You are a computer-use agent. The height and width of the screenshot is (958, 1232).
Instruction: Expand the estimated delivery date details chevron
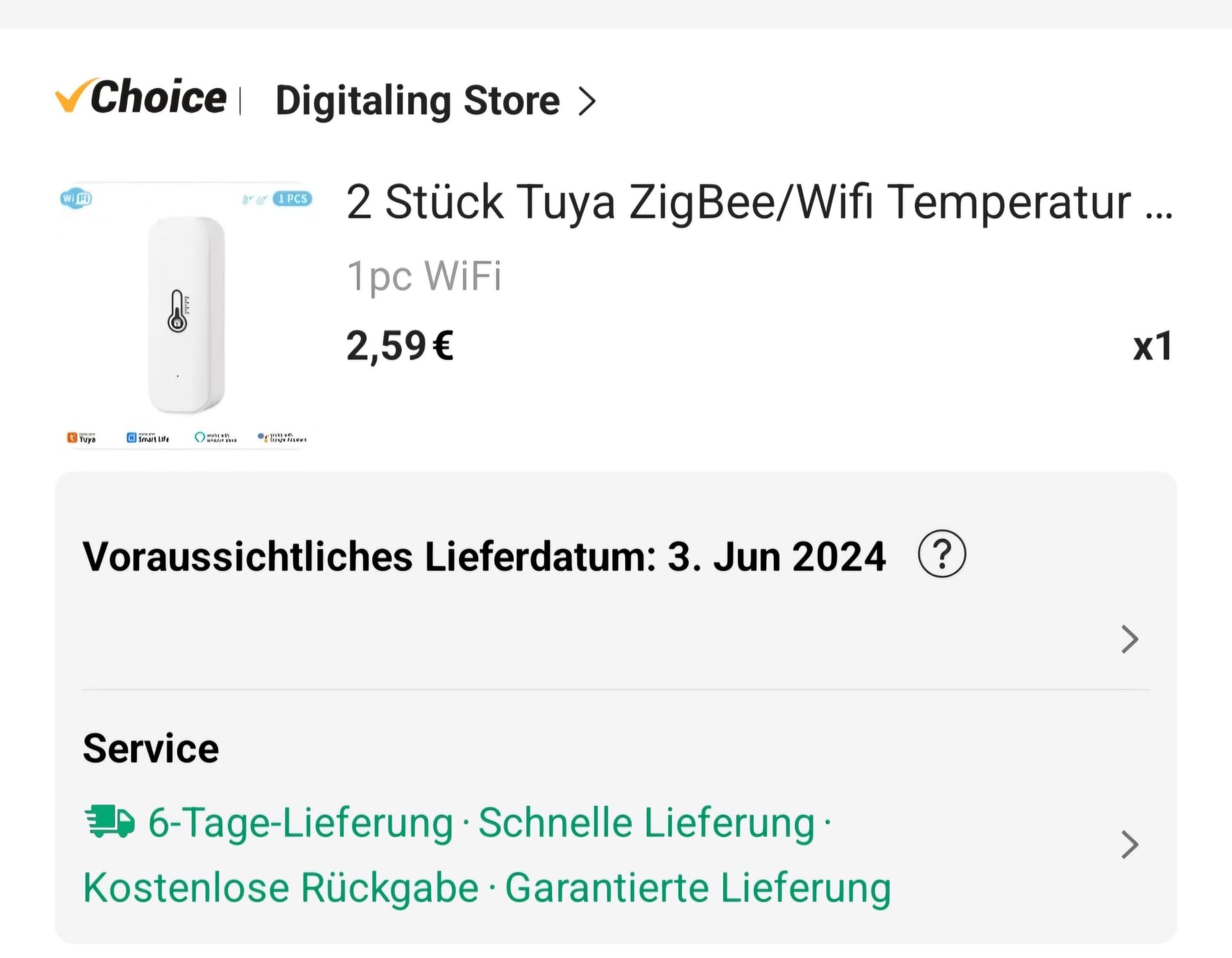point(1129,638)
